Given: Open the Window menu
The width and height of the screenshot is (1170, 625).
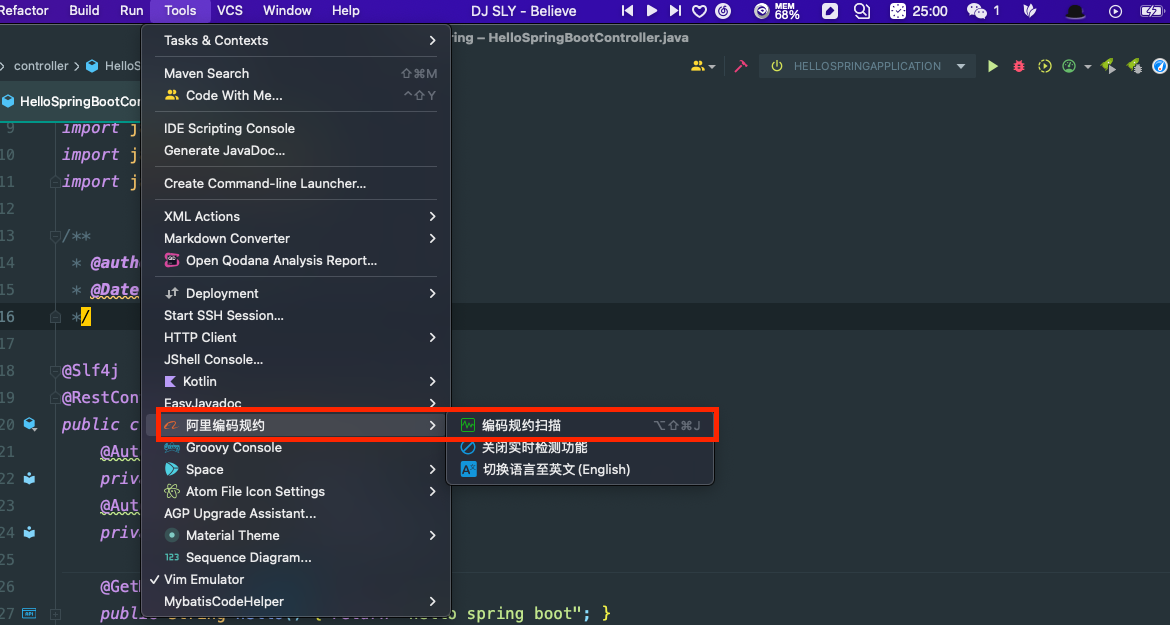Looking at the screenshot, I should [x=287, y=10].
